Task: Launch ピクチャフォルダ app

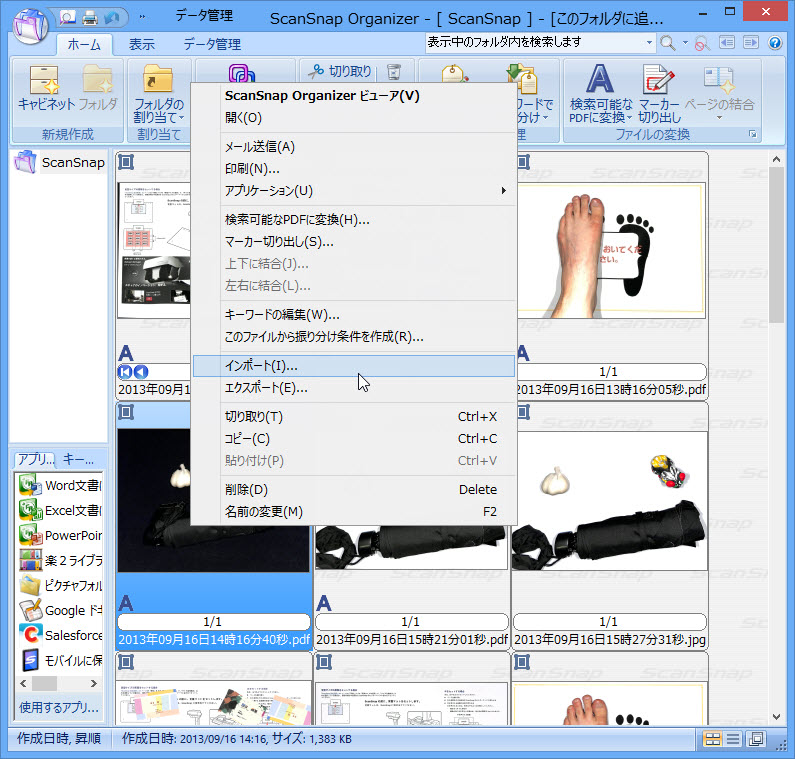Action: pyautogui.click(x=60, y=585)
